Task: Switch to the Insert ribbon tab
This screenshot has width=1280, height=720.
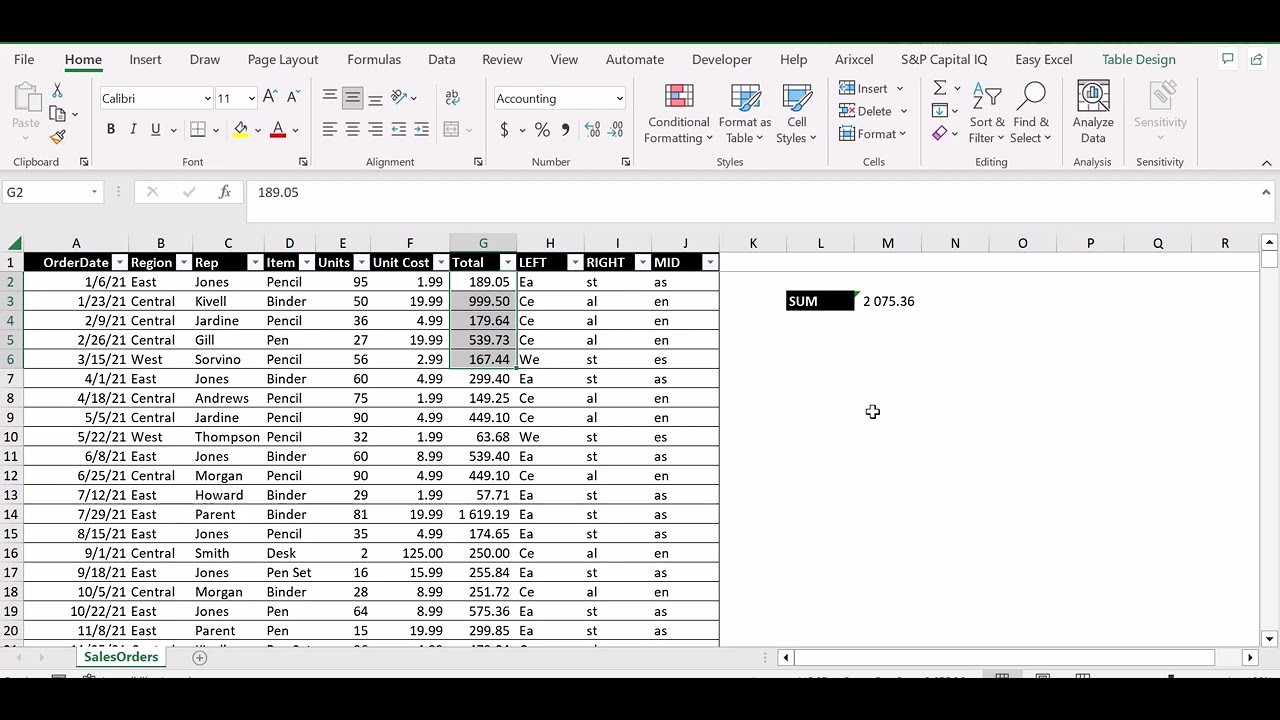Action: click(x=145, y=59)
